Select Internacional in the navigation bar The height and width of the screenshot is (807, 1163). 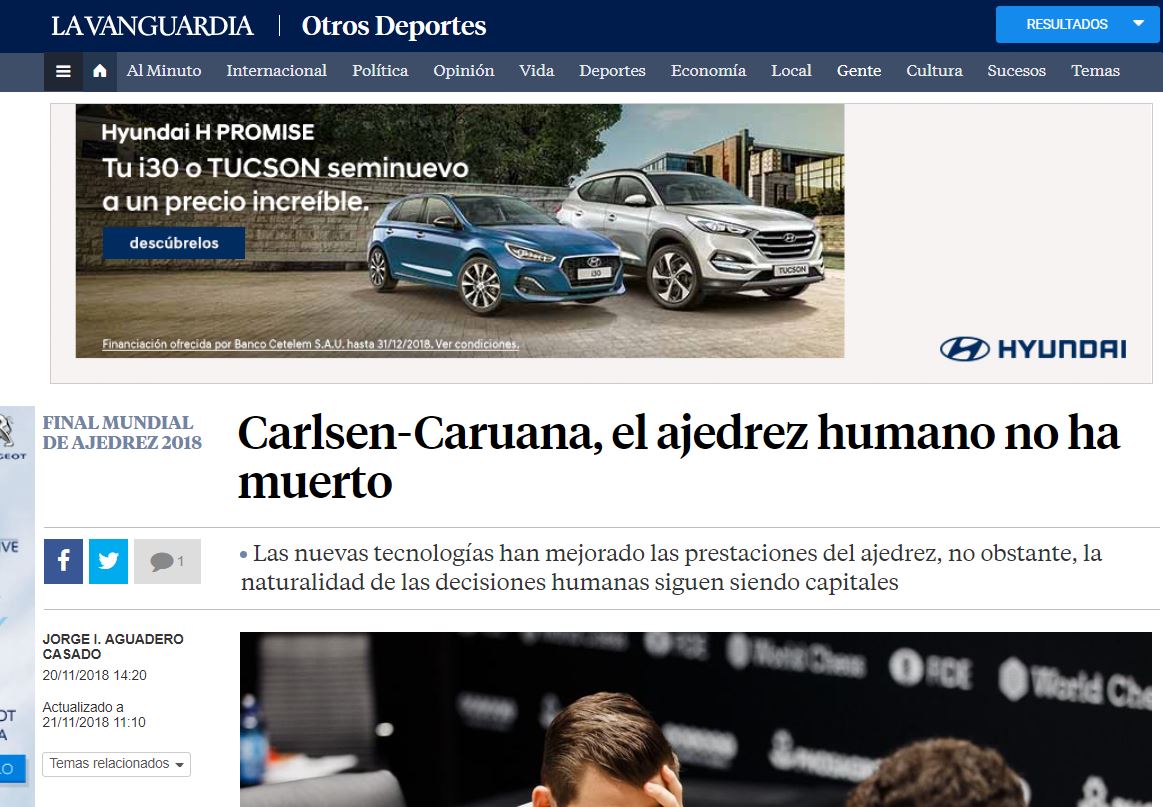click(x=277, y=70)
